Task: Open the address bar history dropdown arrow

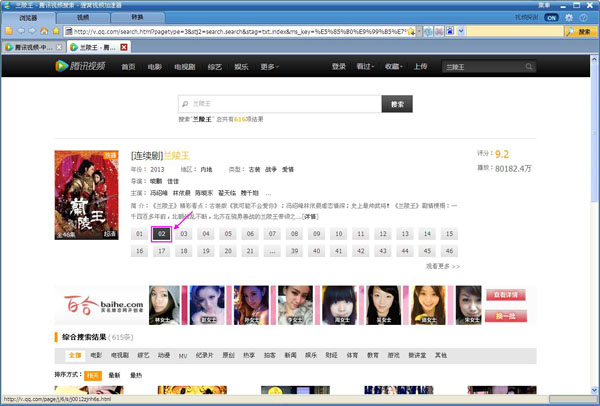Action: coord(419,31)
